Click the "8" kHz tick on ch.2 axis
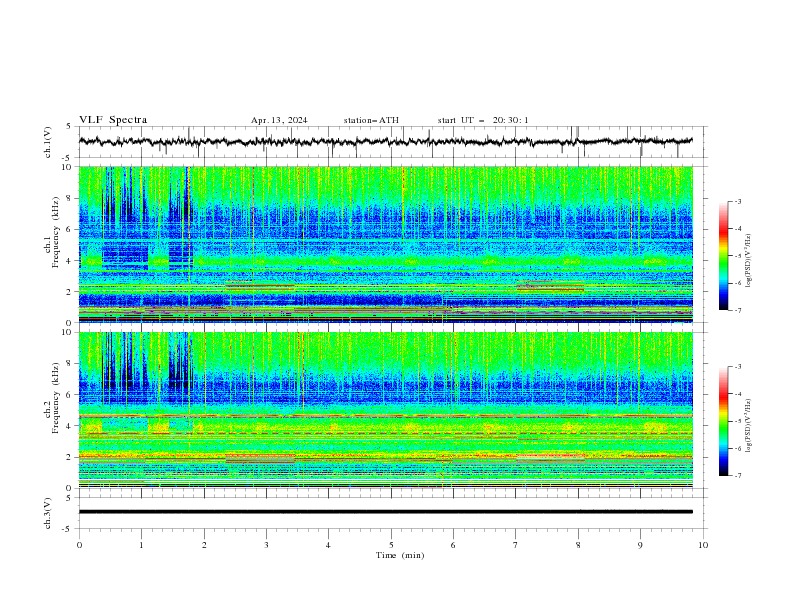The width and height of the screenshot is (792, 612). [x=71, y=364]
